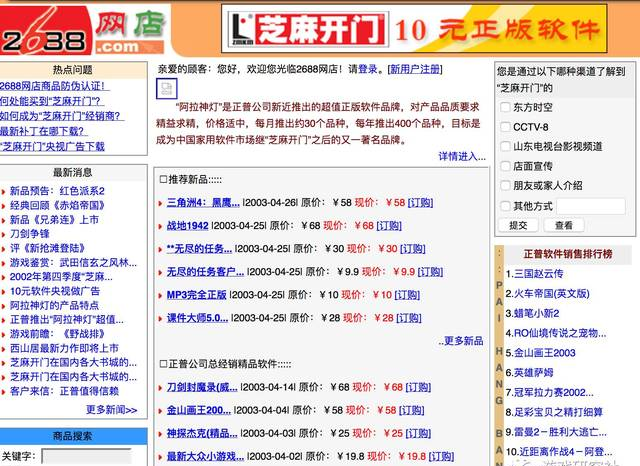Open news item 西山居最新力作即将上市
The image size is (640, 466).
64,348
